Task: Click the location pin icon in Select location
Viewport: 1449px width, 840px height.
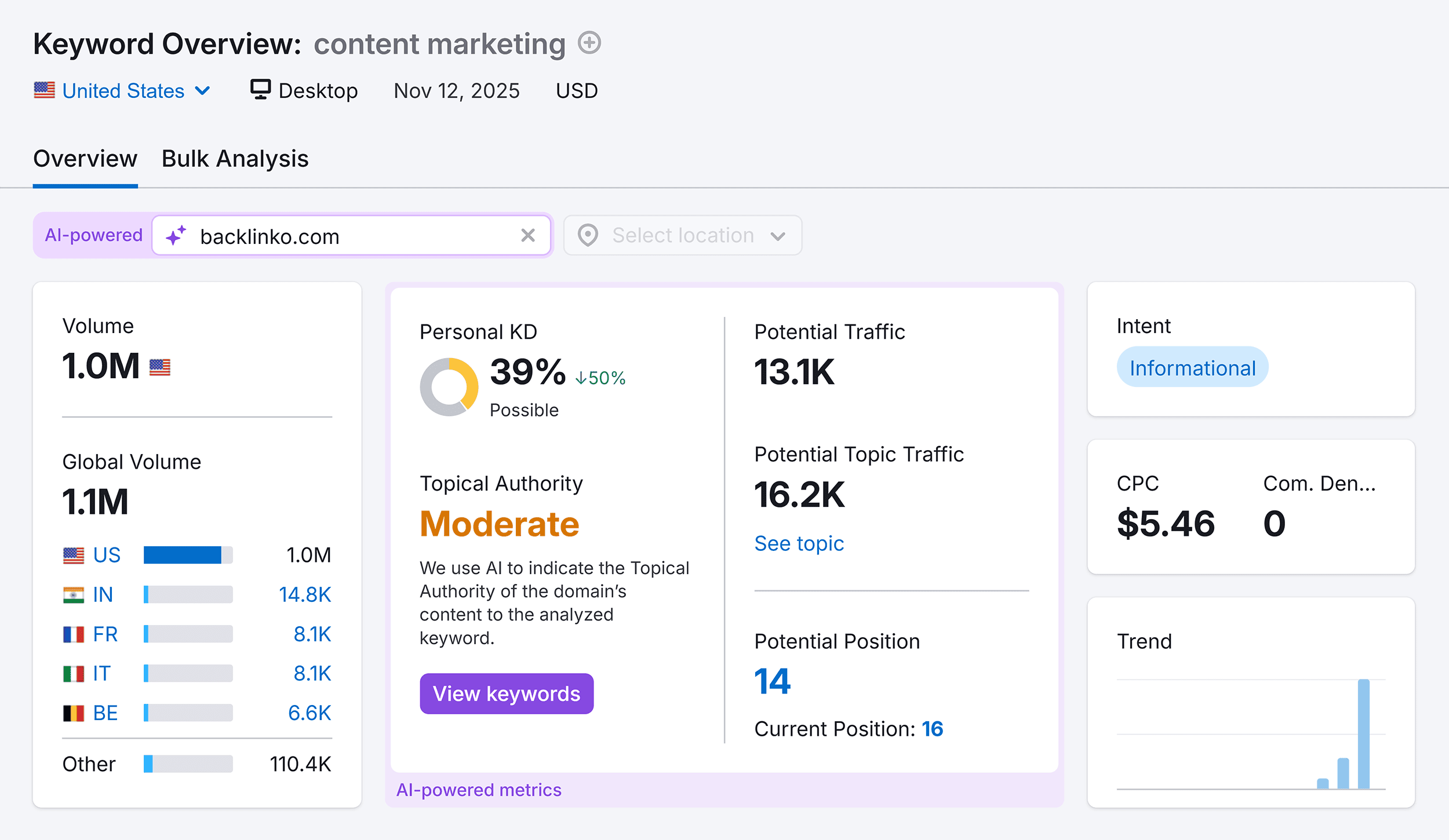Action: click(587, 235)
